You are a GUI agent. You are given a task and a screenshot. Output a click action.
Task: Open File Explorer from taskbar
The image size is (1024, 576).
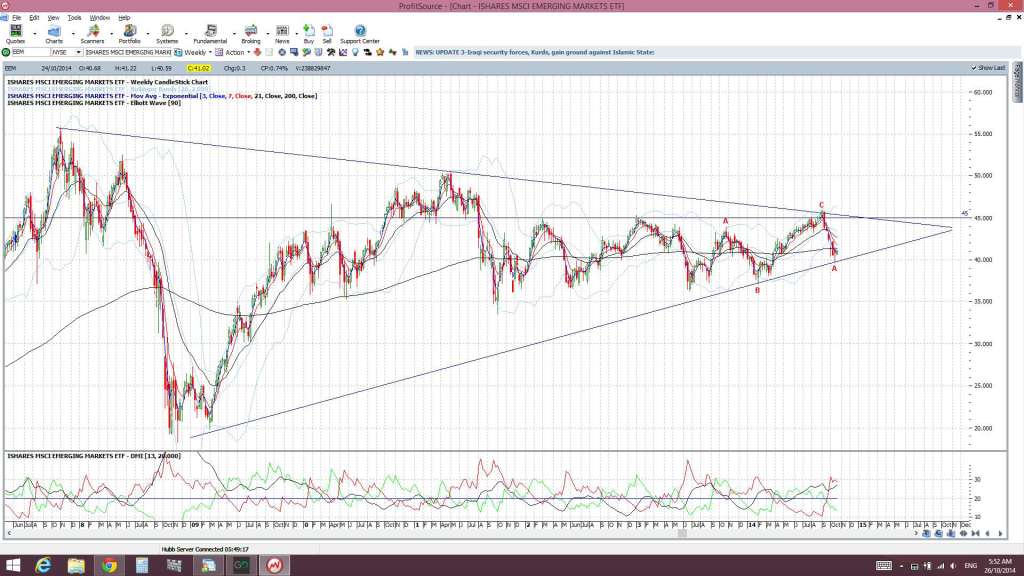click(76, 565)
